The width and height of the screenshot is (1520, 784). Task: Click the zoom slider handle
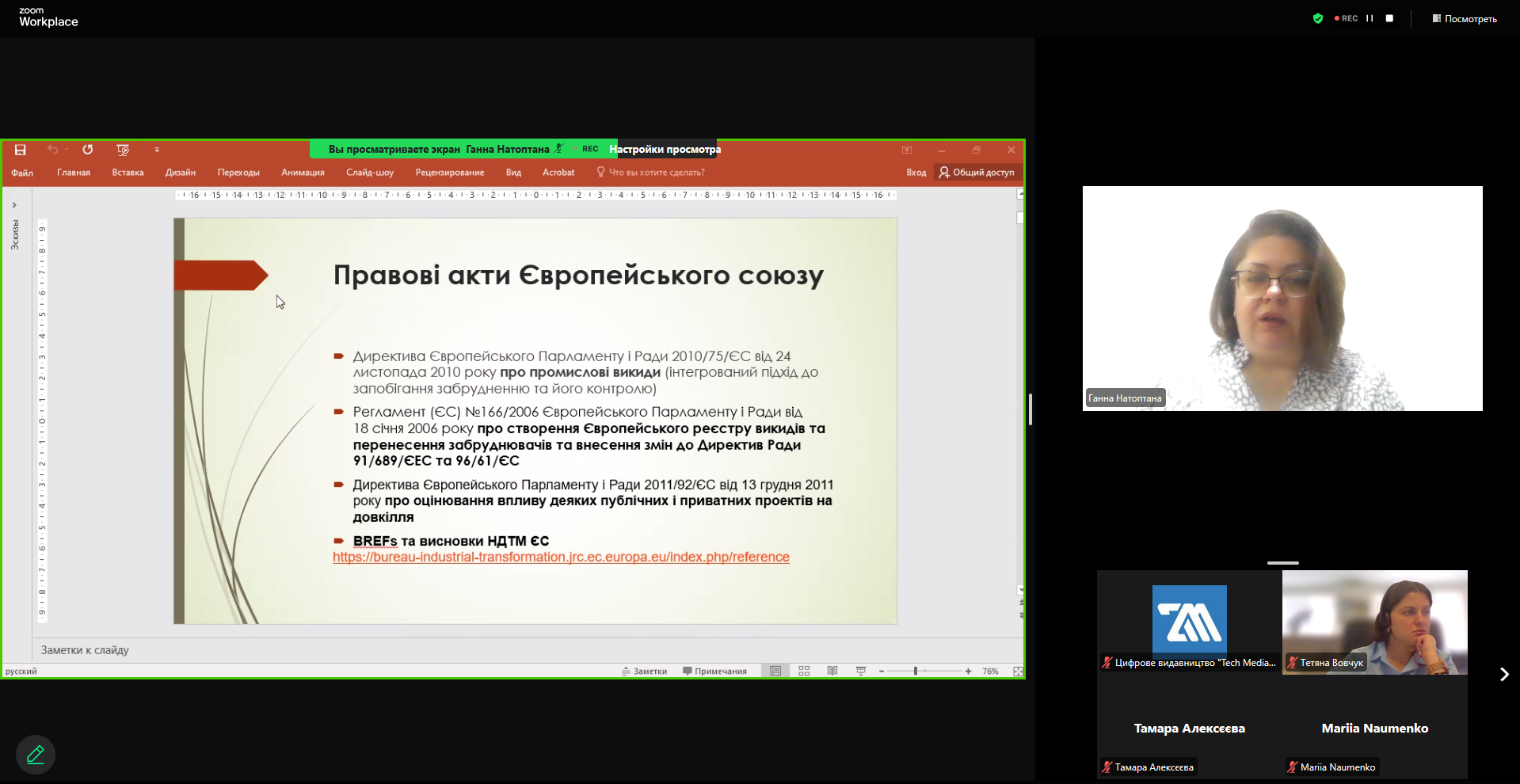pyautogui.click(x=916, y=671)
